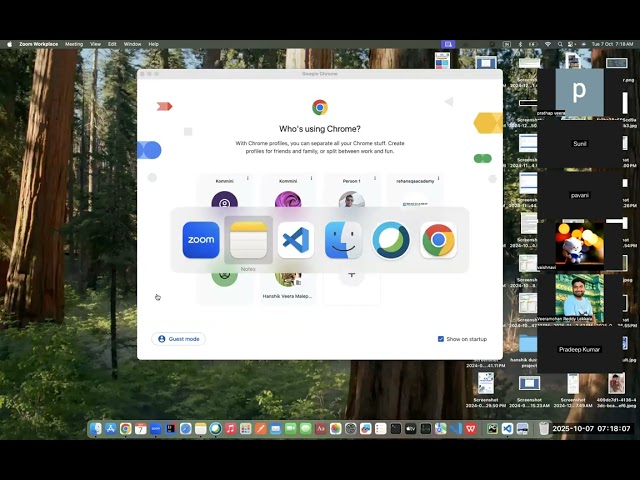
Task: Select the 400de7d1-4136-4 jpeg desktop file
Action: (616, 390)
